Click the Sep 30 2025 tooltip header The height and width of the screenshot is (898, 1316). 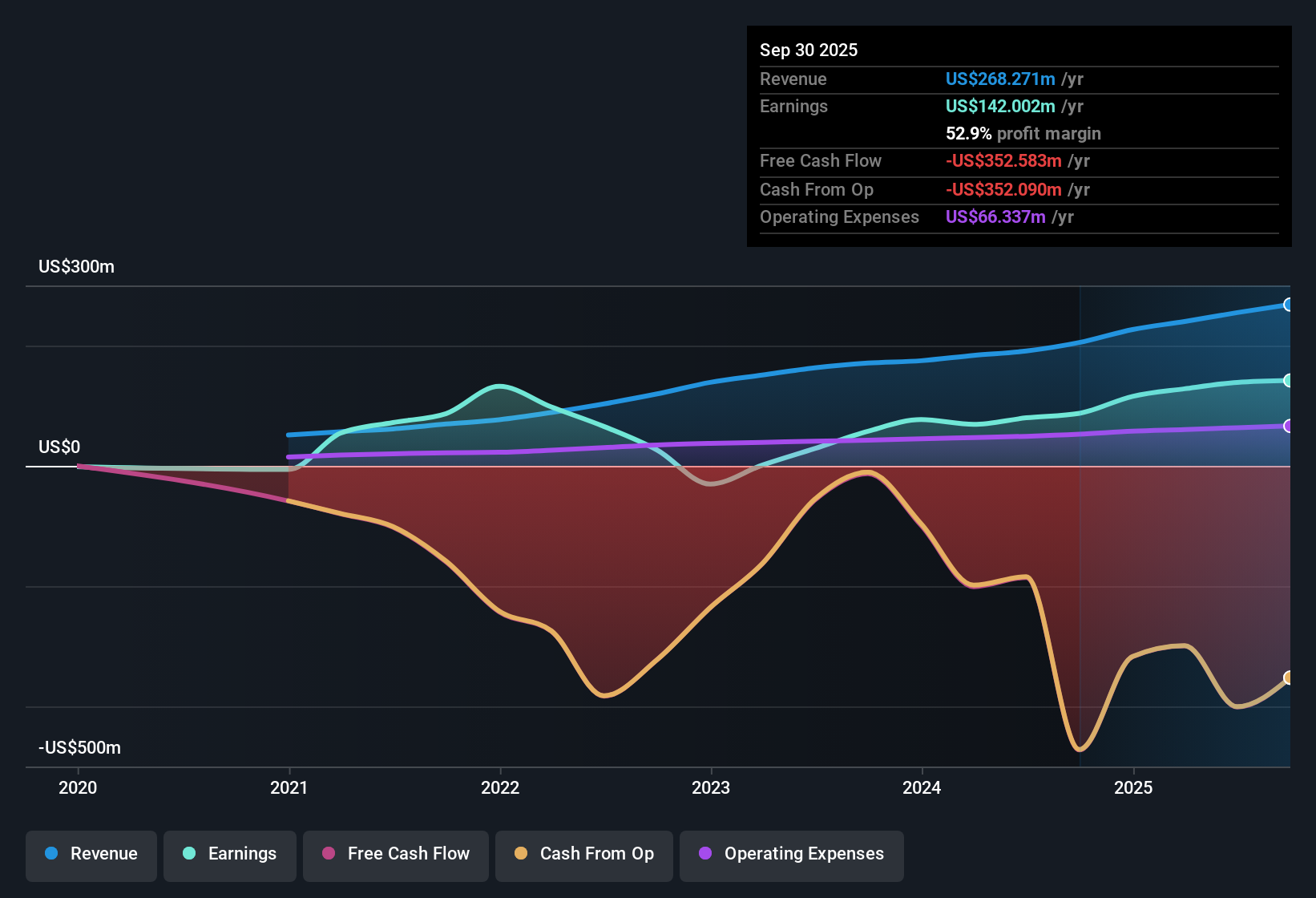click(809, 50)
